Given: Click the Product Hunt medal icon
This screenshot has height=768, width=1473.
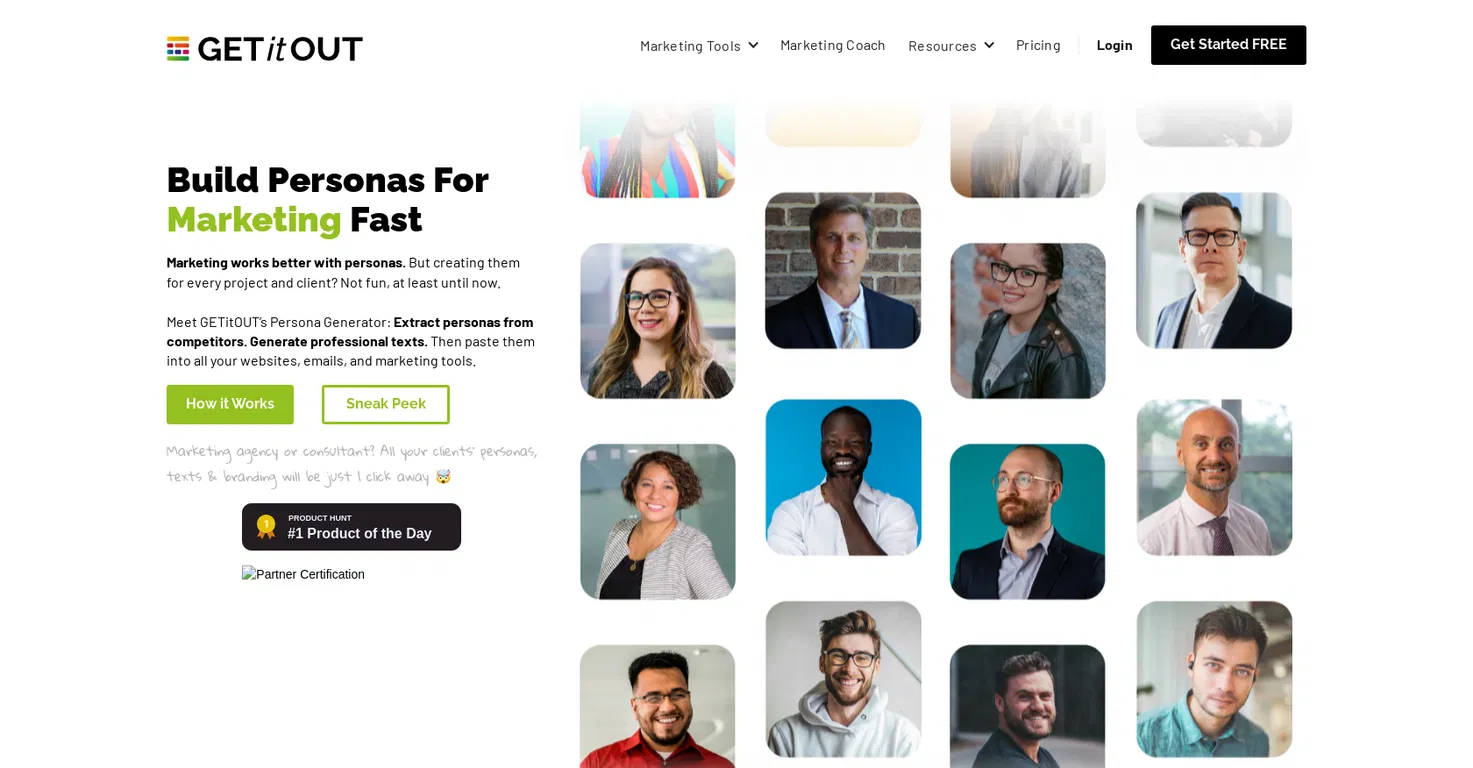Looking at the screenshot, I should [x=266, y=527].
